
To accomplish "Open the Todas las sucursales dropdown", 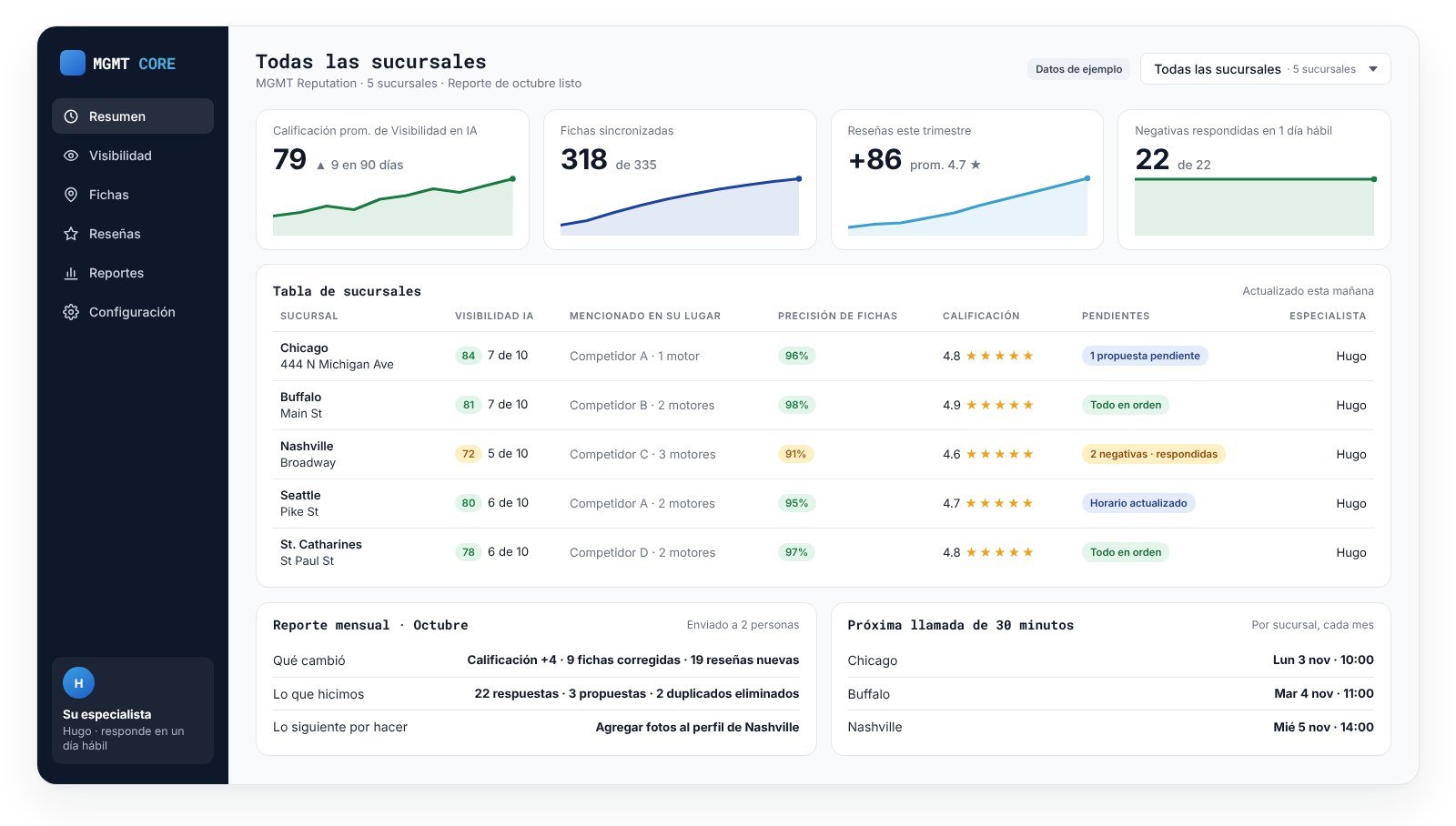I will [x=1265, y=69].
